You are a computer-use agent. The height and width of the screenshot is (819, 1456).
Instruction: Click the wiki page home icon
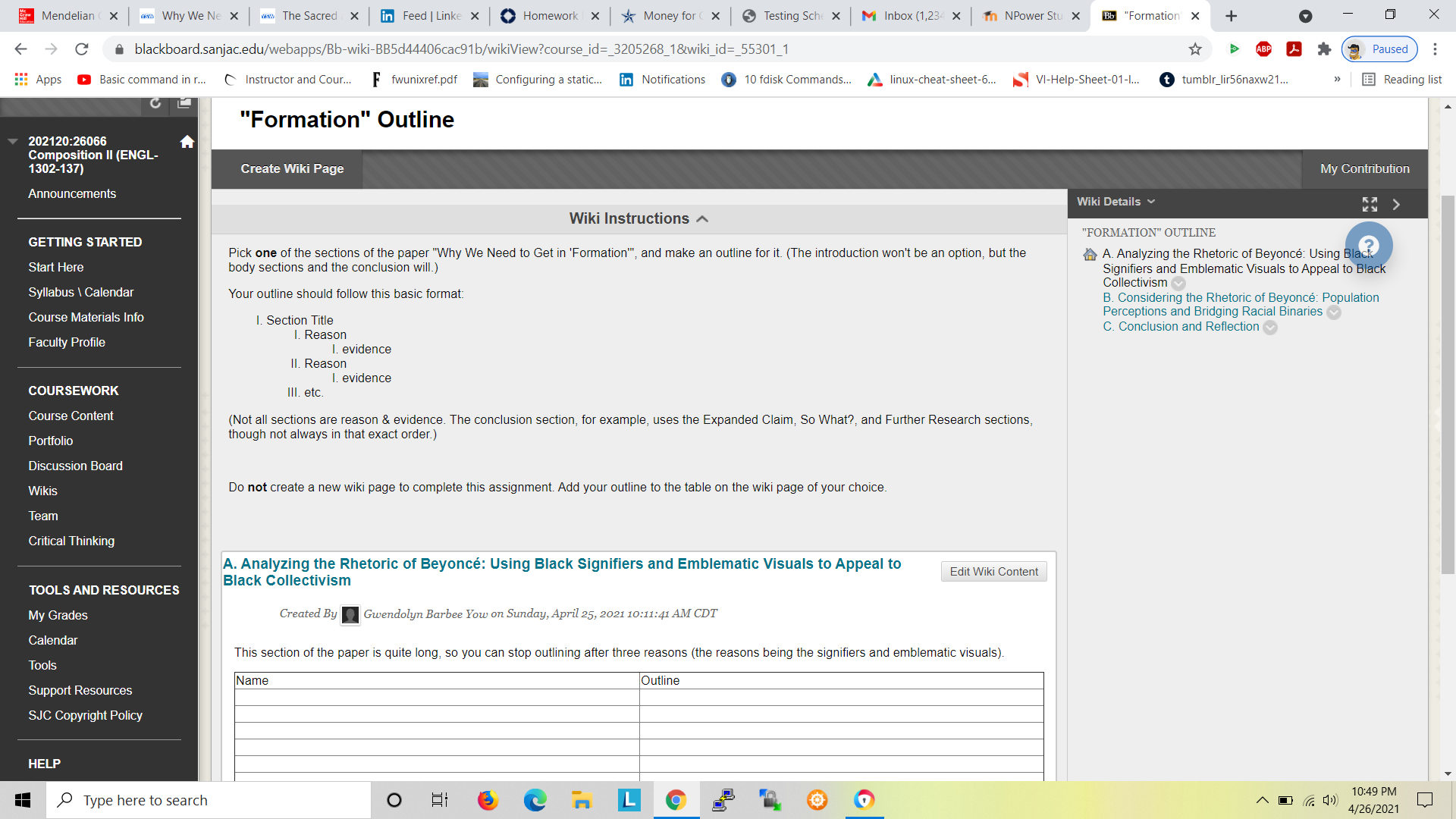1090,255
